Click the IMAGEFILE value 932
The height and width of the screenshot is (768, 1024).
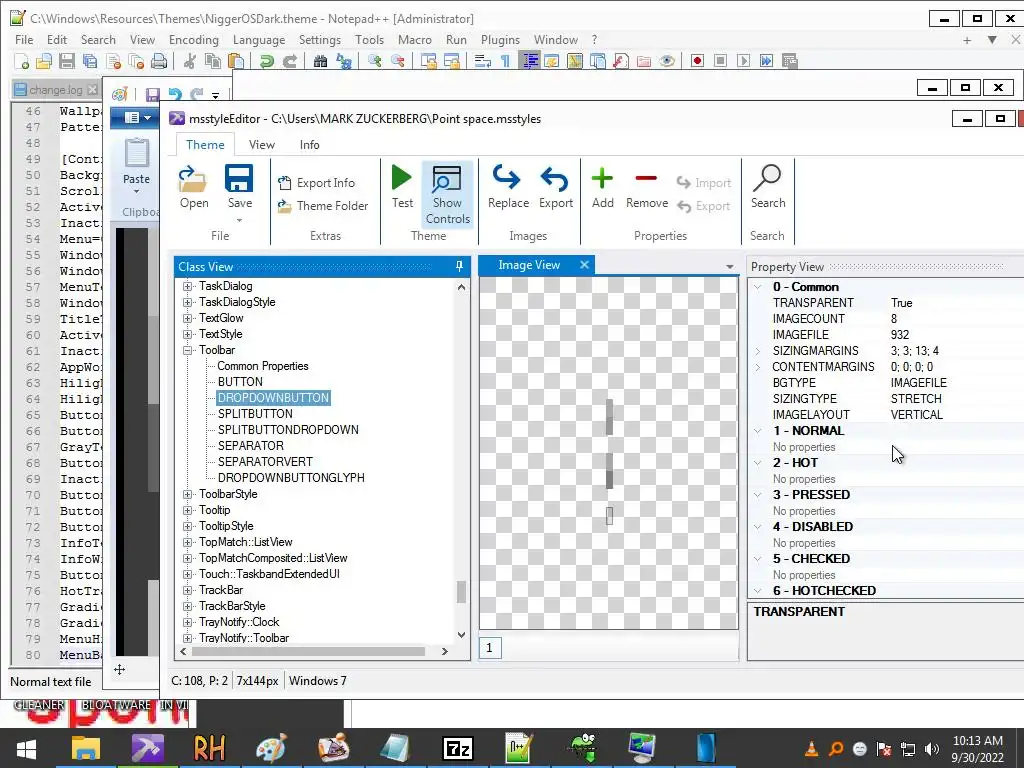899,335
